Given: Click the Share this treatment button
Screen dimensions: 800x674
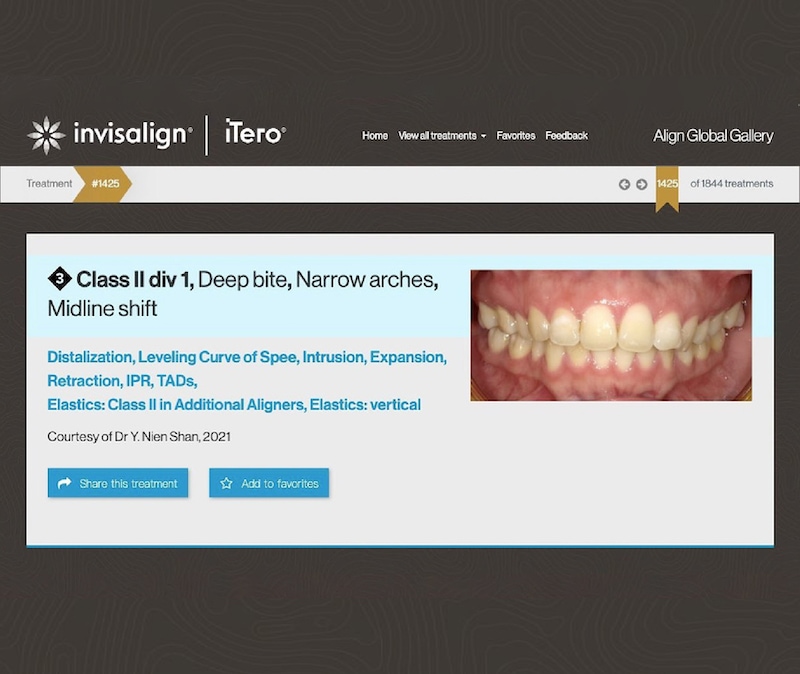Looking at the screenshot, I should (118, 483).
